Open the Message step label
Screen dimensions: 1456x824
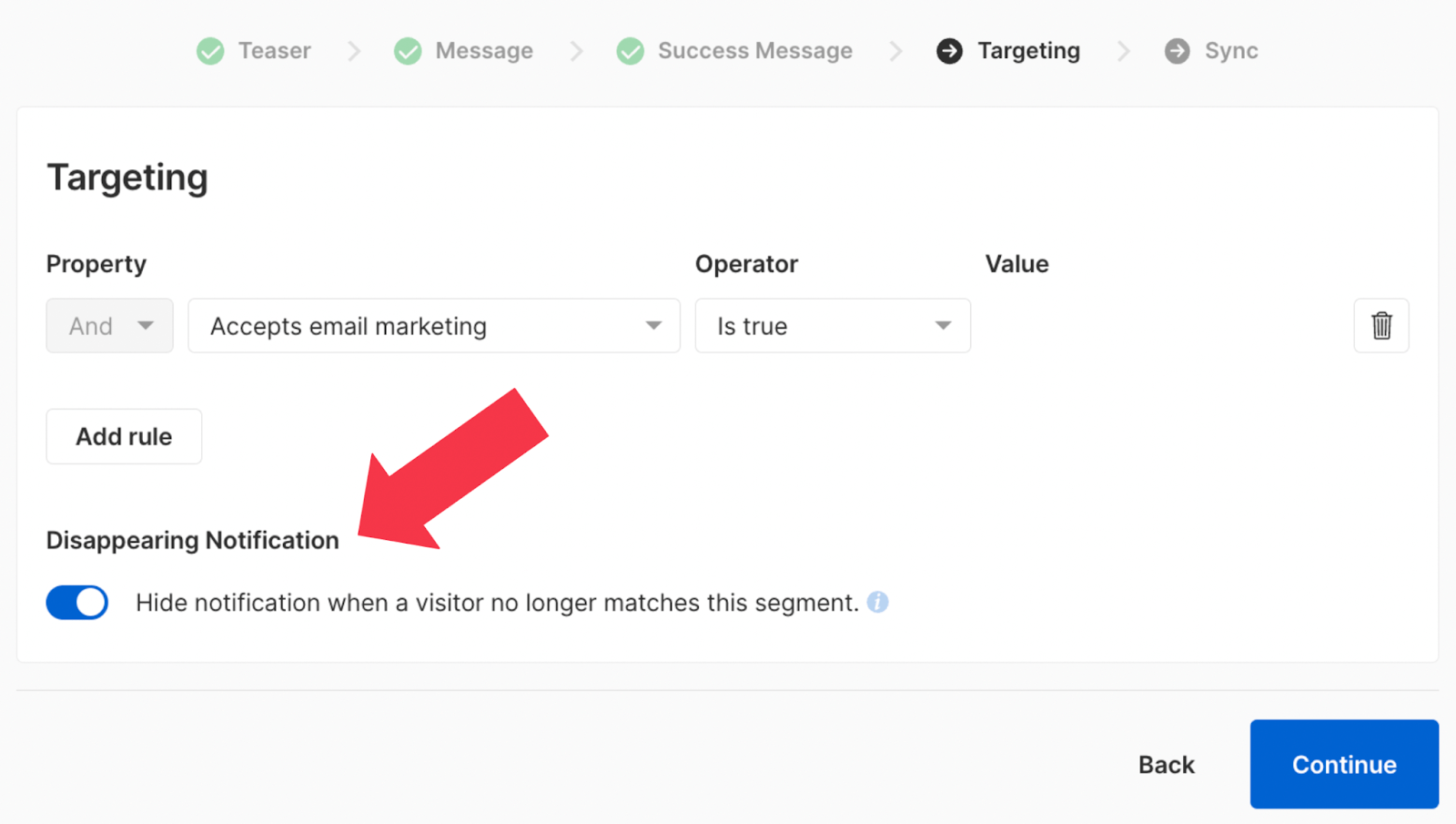point(484,51)
